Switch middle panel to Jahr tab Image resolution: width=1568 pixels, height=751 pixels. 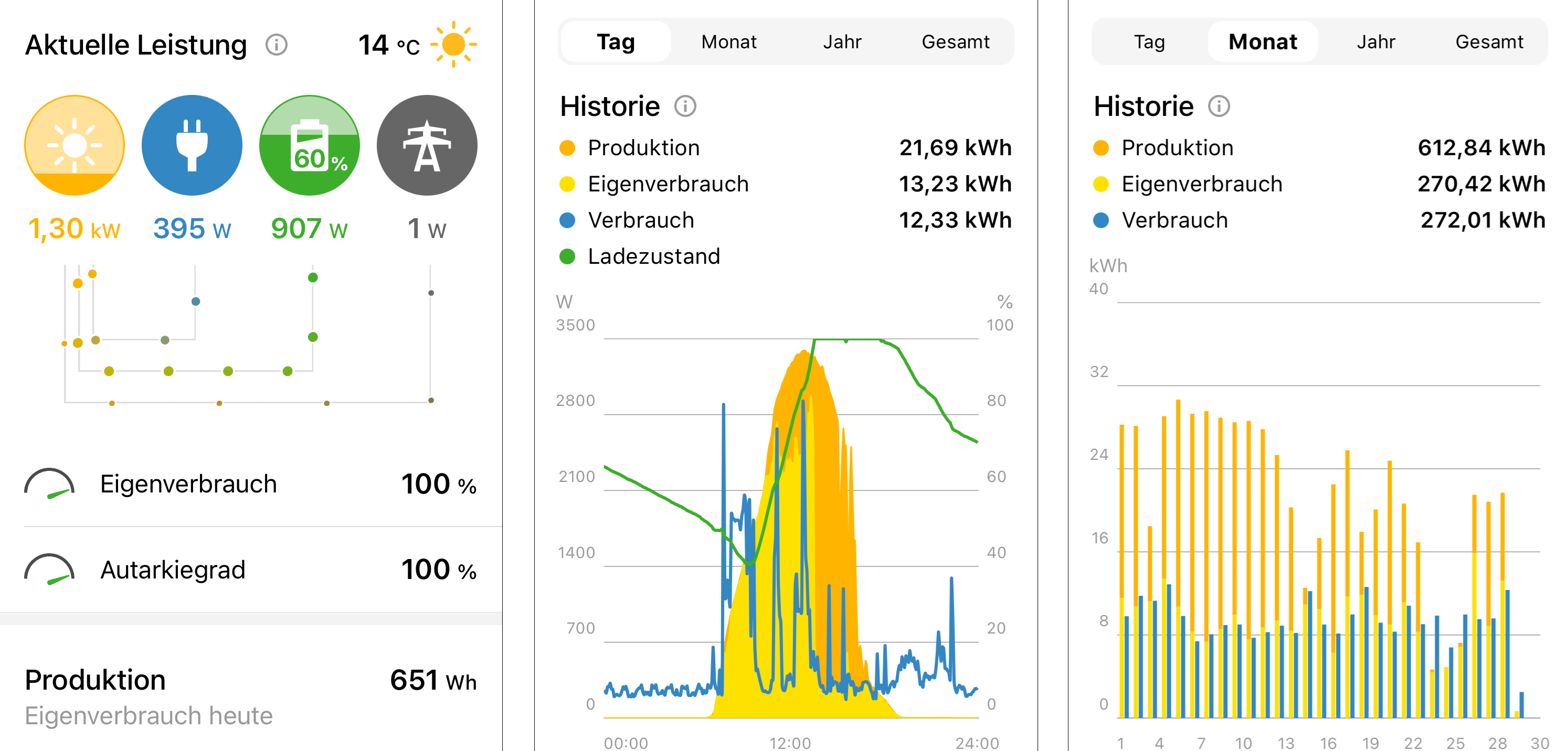pos(842,42)
